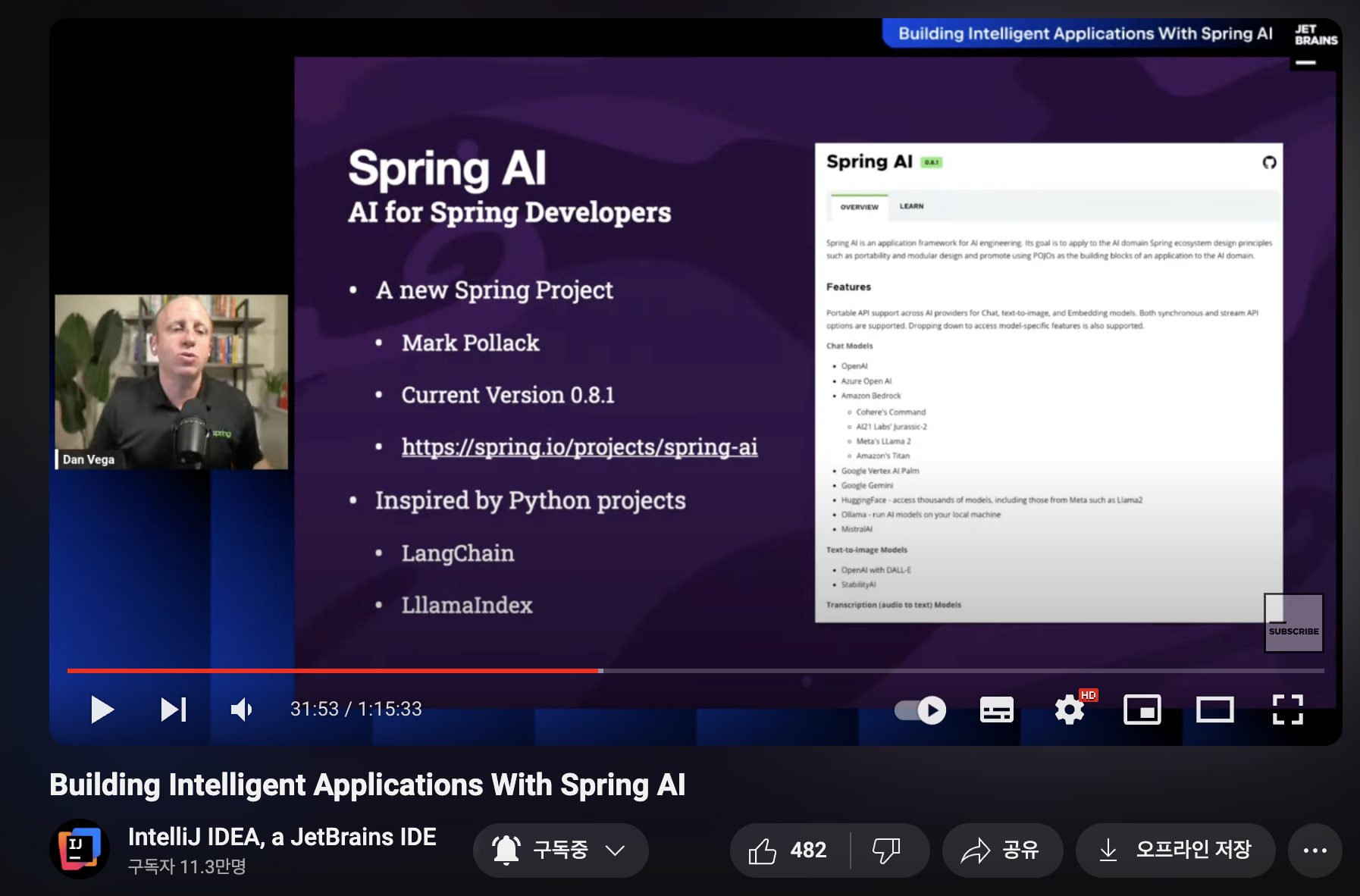The width and height of the screenshot is (1360, 896).
Task: Mute the video volume
Action: (x=242, y=710)
